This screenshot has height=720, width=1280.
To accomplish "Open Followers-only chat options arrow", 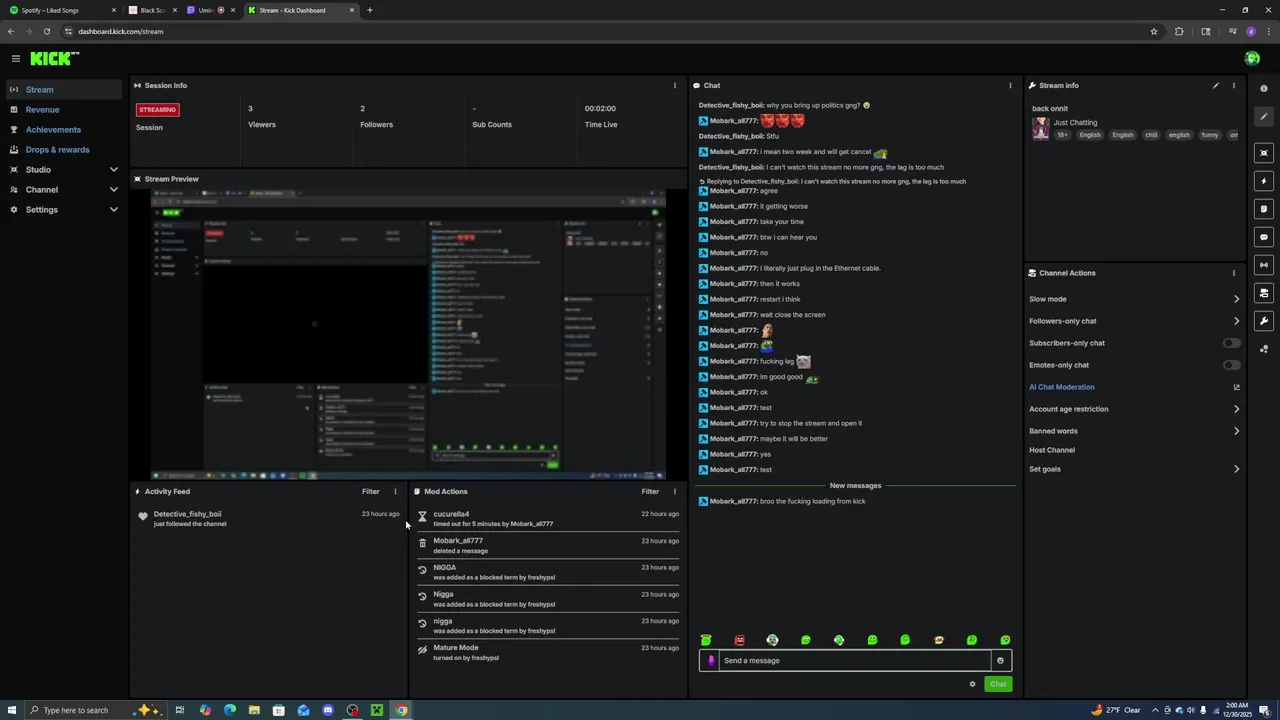I will (1236, 321).
